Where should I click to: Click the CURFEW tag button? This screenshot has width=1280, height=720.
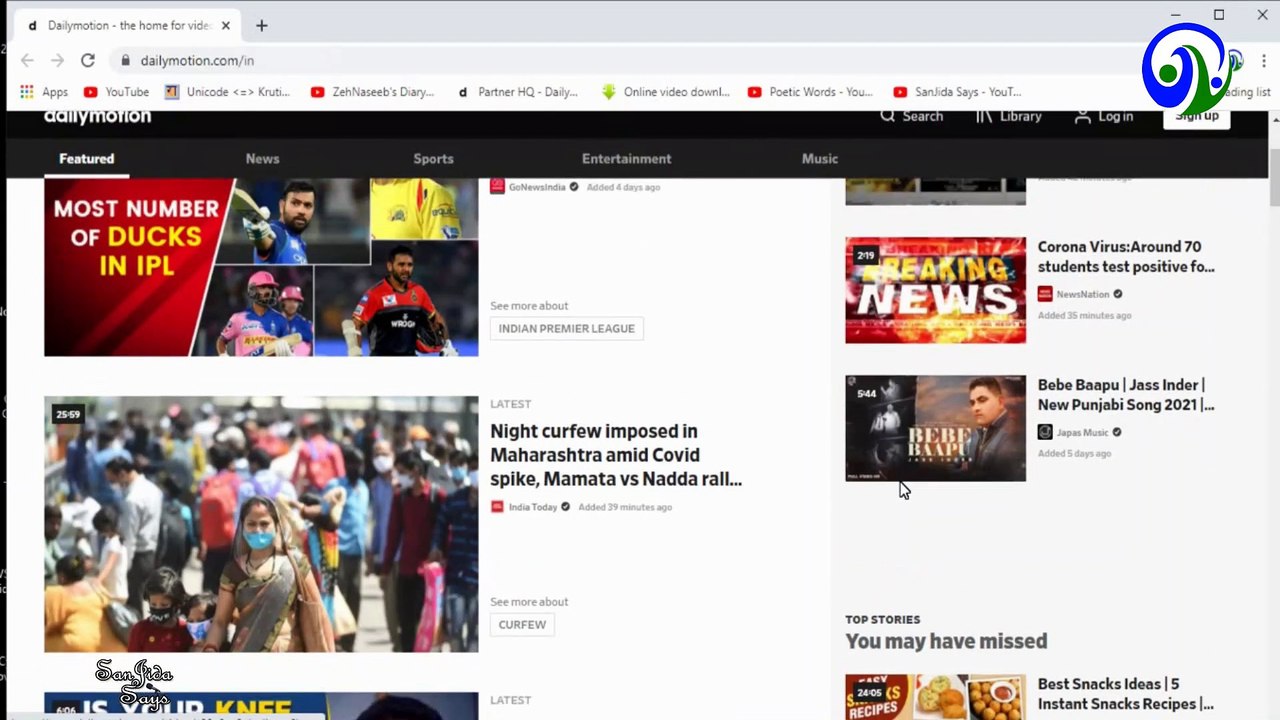coord(522,624)
